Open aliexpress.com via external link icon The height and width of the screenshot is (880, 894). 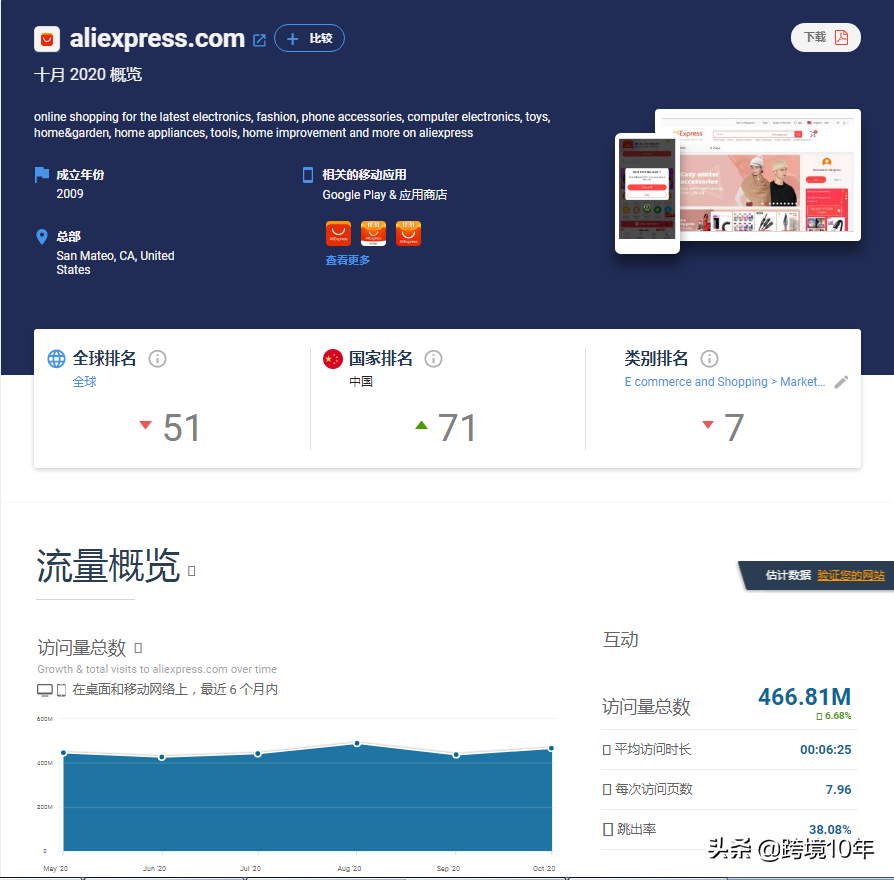(x=259, y=40)
